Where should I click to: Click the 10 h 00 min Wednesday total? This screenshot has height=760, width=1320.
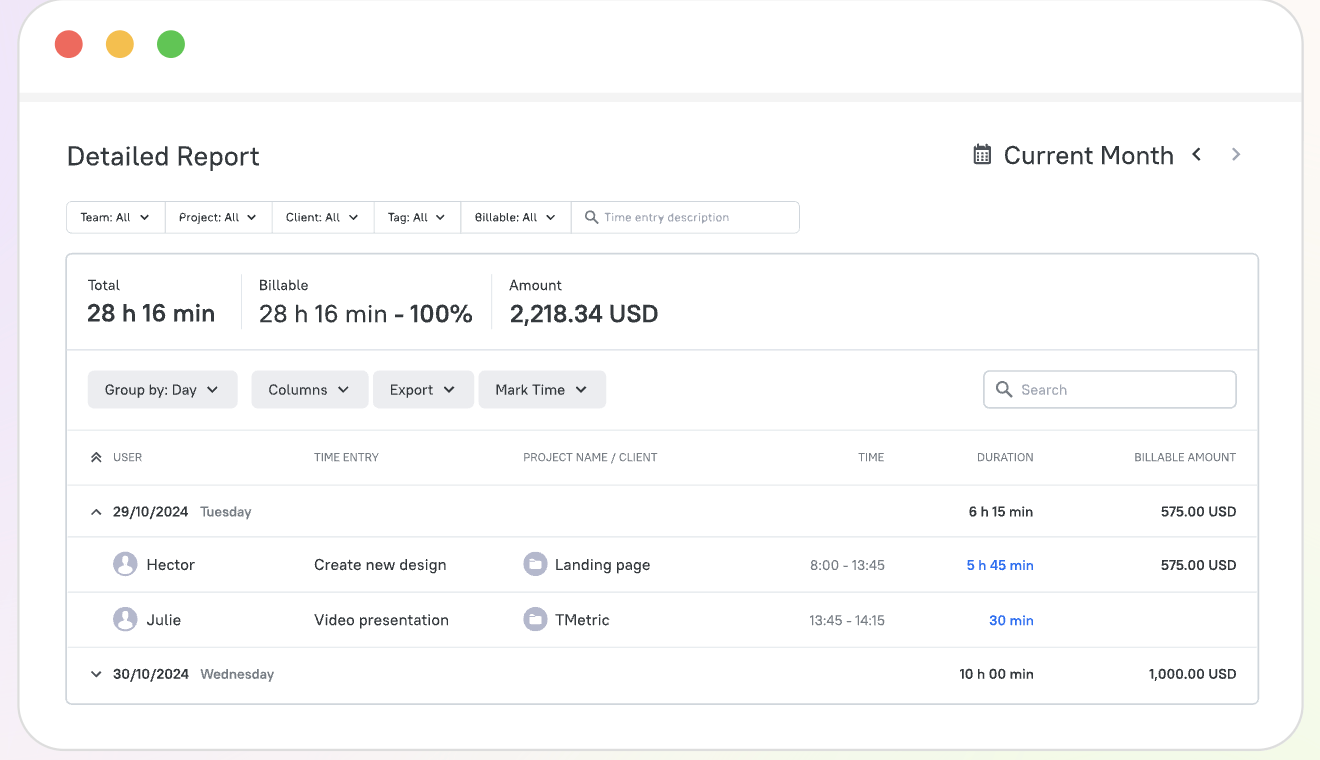(997, 674)
